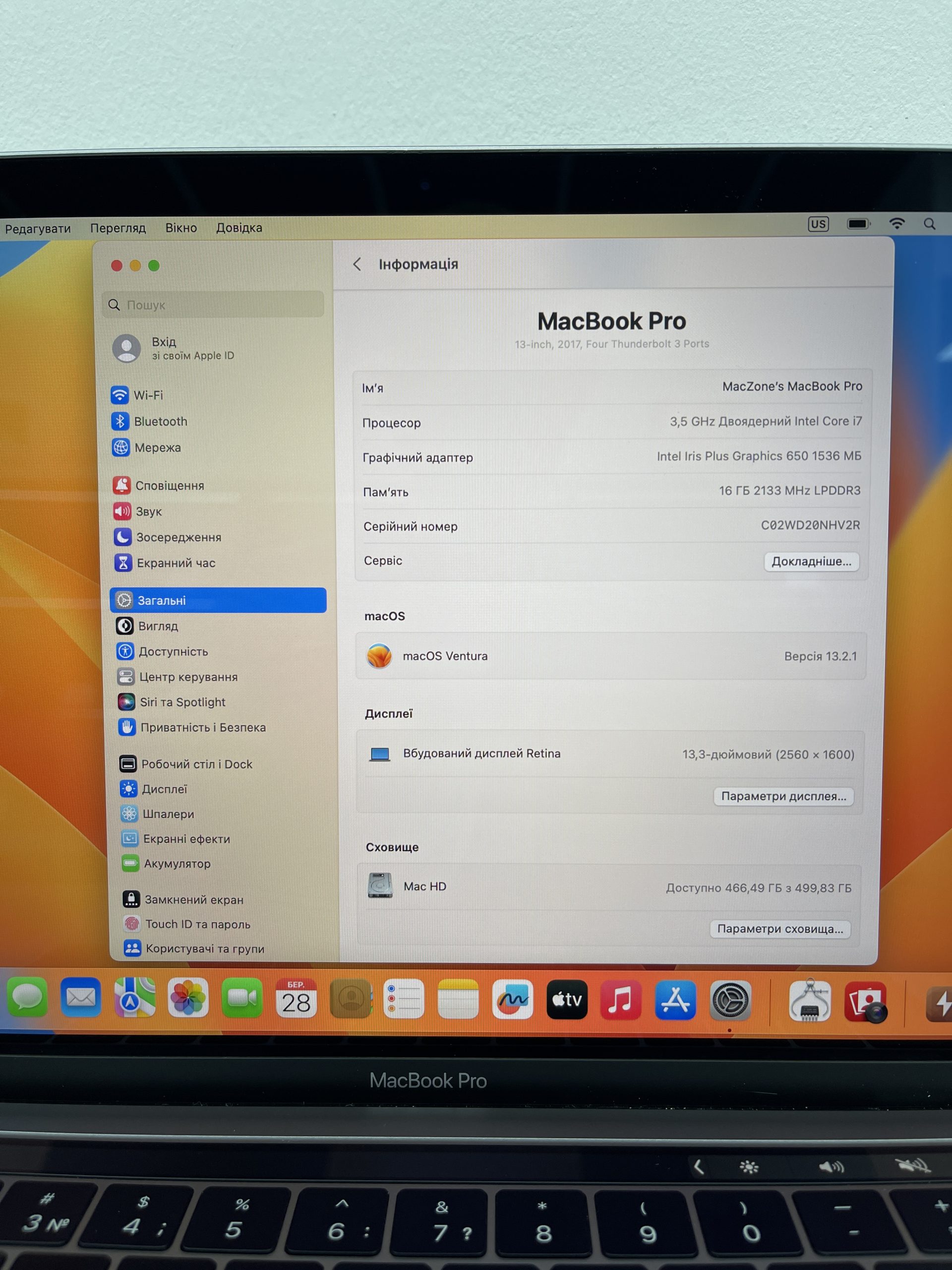
Task: Open App Store from the Dock
Action: click(675, 1001)
